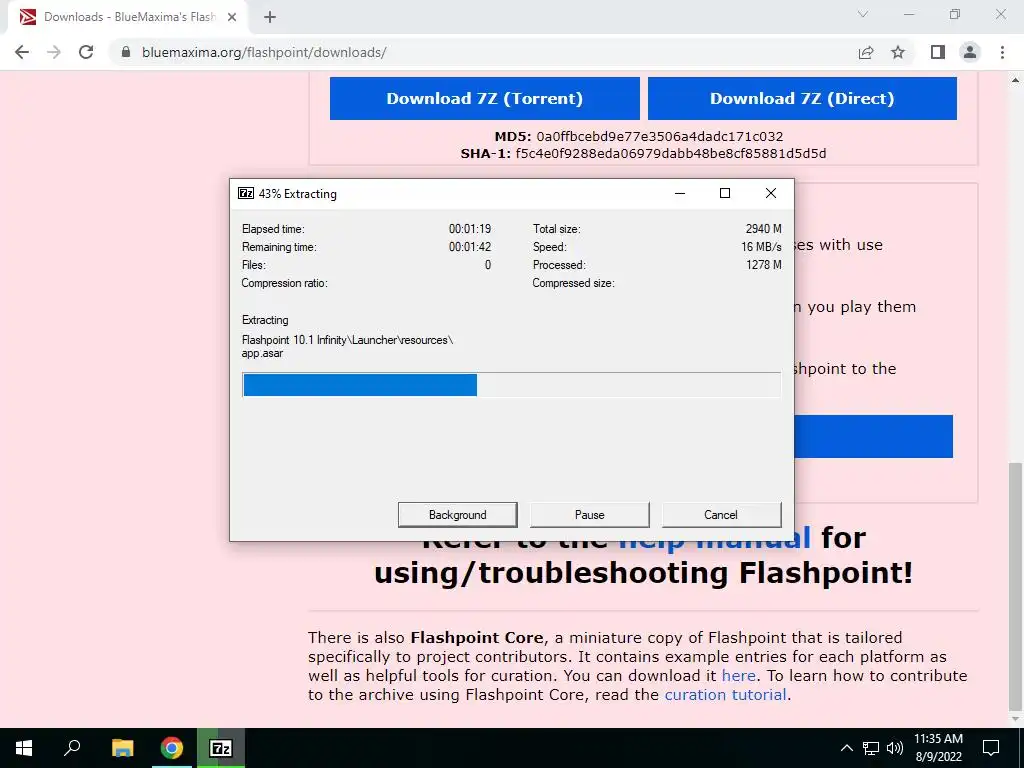Minimize the 7-Zip Extracting dialog
This screenshot has width=1024, height=768.
point(680,193)
